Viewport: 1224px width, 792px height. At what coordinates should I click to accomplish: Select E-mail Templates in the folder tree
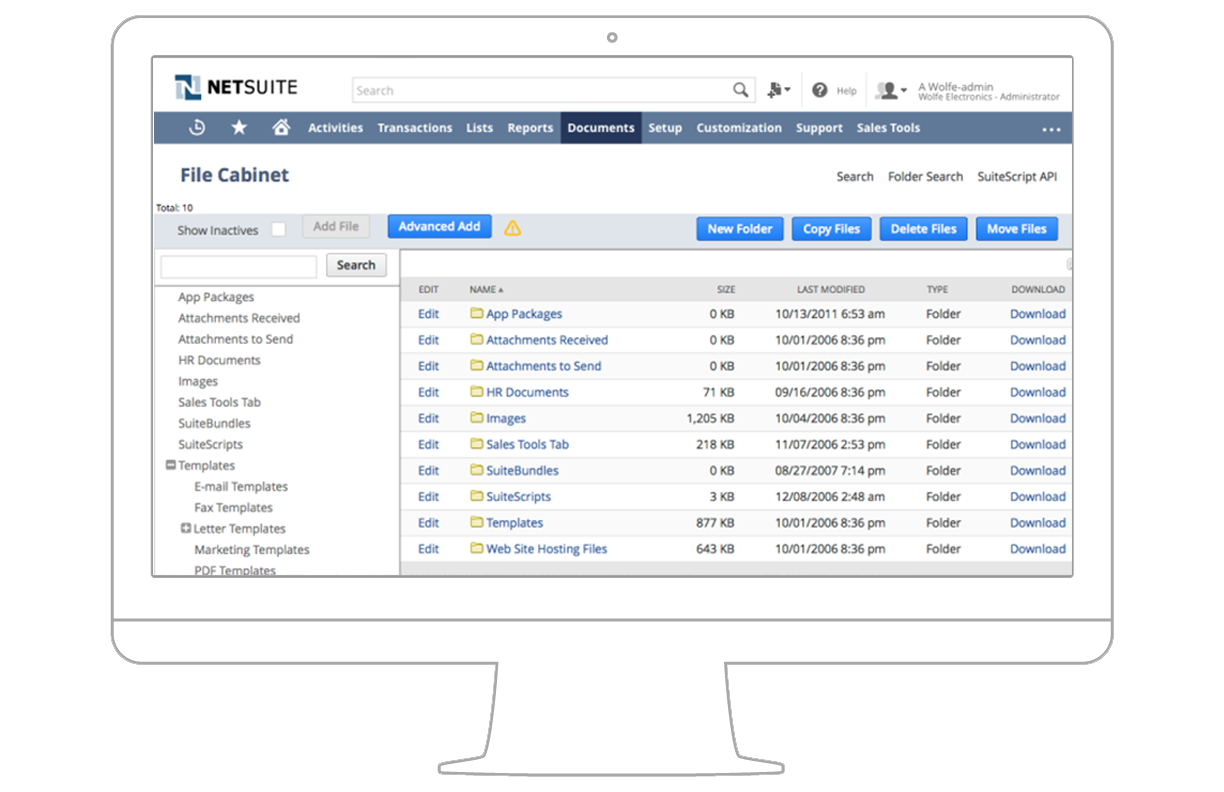[x=241, y=486]
